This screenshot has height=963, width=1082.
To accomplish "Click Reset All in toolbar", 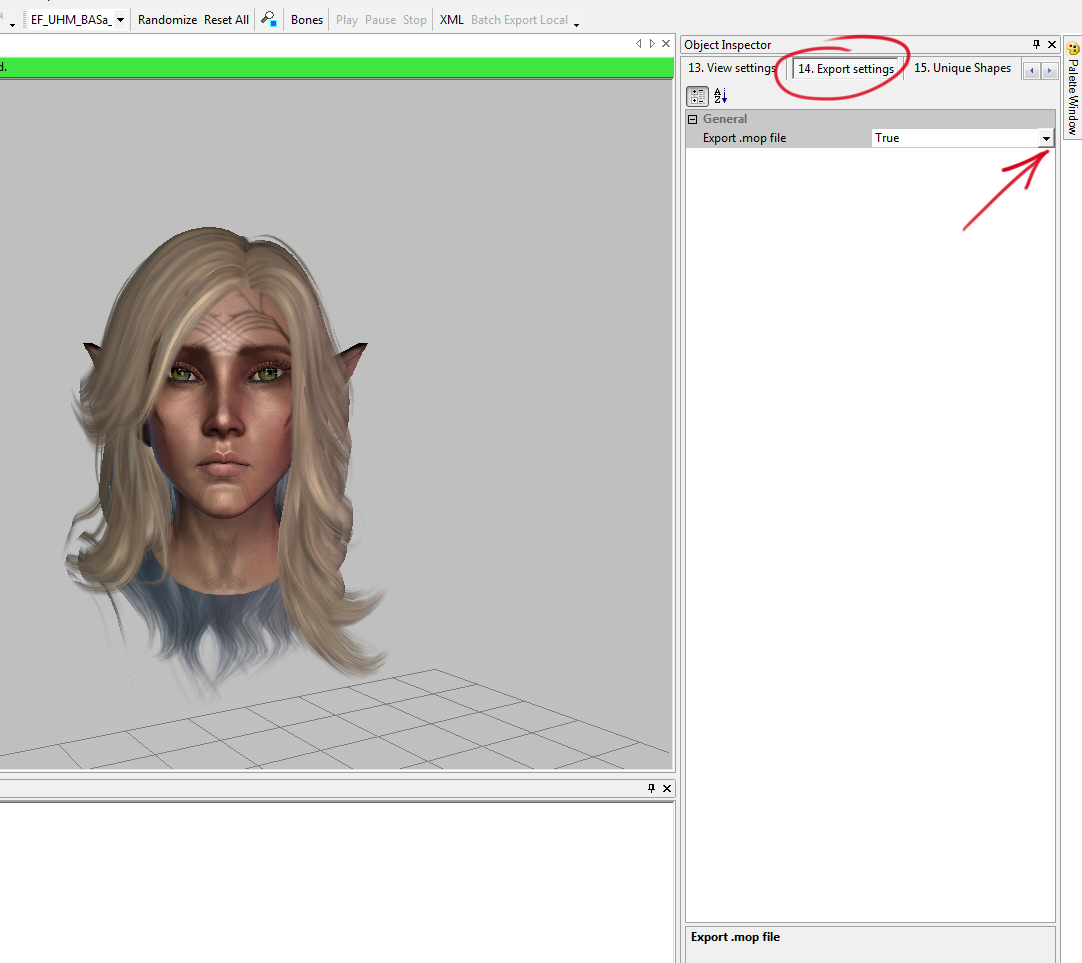I will tap(226, 20).
